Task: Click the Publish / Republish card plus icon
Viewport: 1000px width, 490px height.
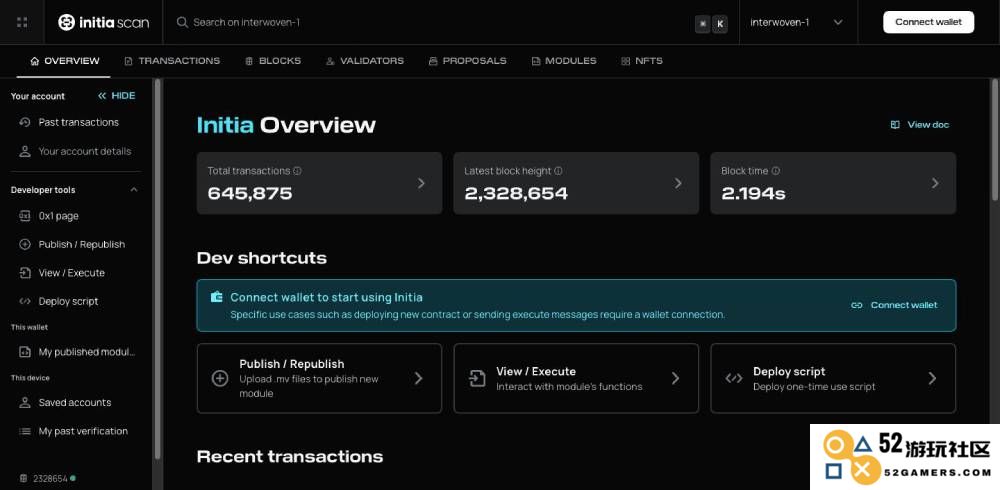Action: (220, 378)
